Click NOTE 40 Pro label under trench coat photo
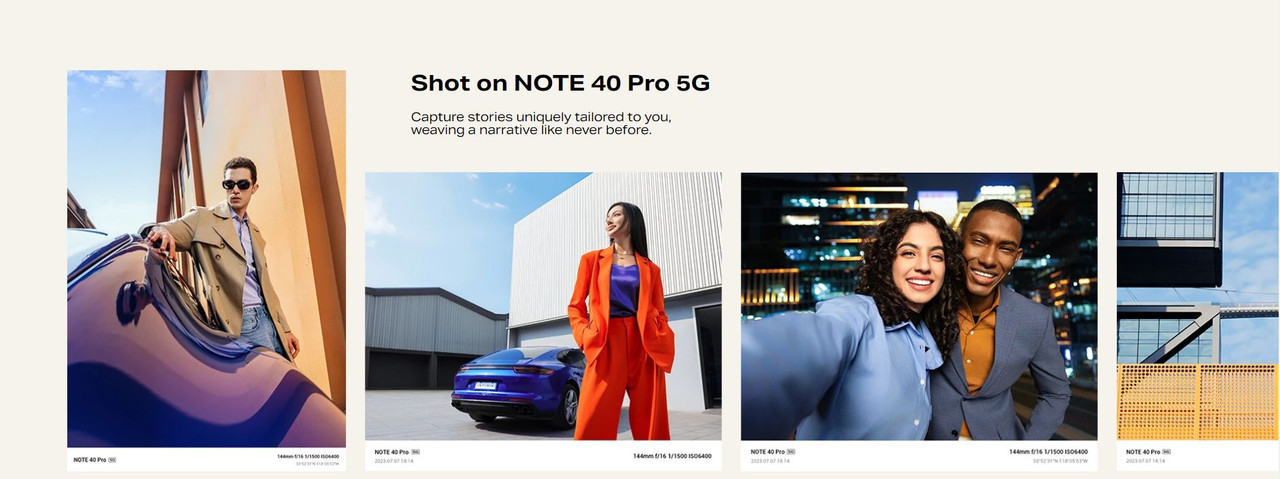Viewport: 1280px width, 479px height. pos(90,460)
